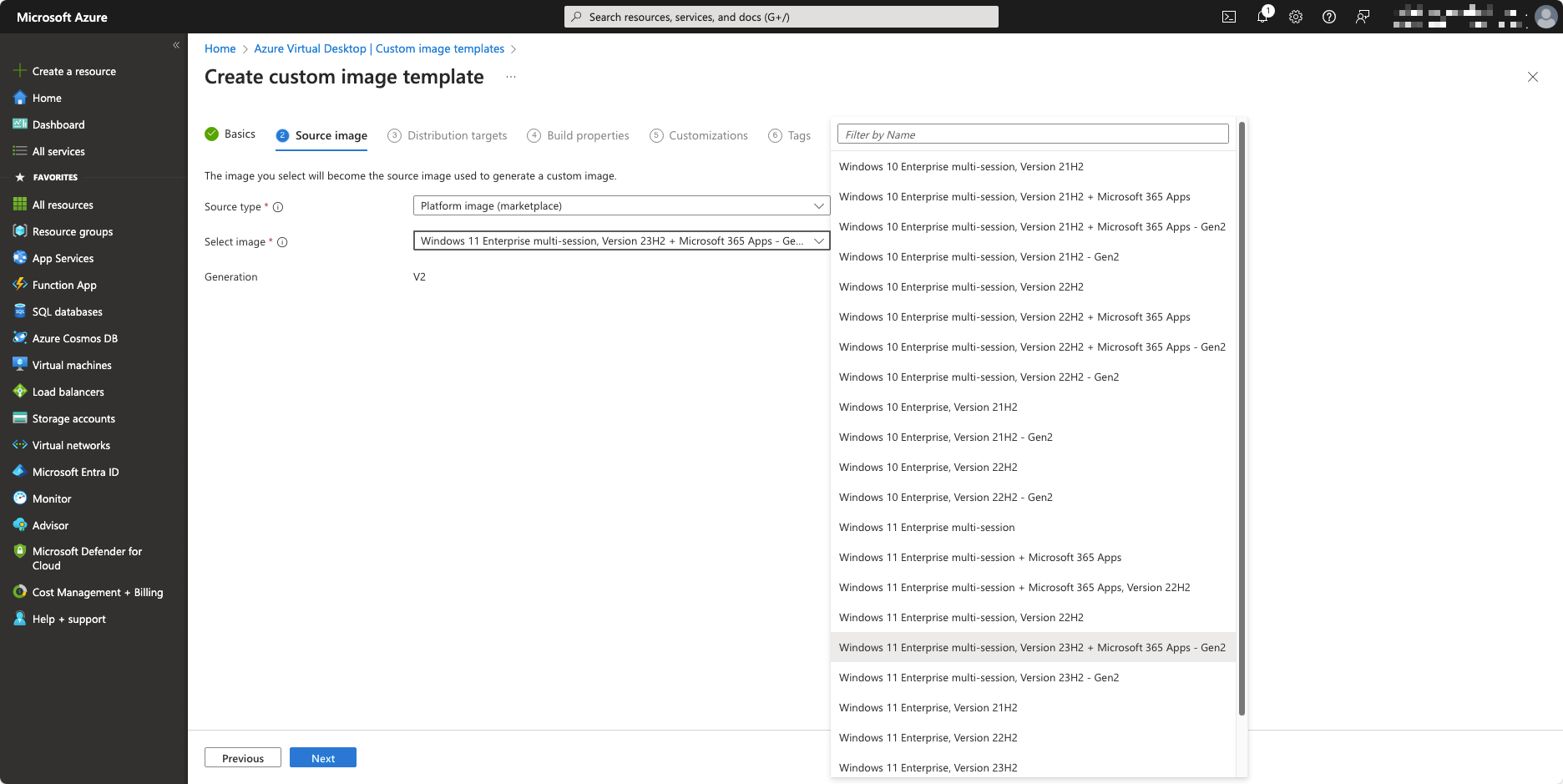Viewport: 1563px width, 784px height.
Task: Switch to the Customizations tab
Action: point(699,135)
